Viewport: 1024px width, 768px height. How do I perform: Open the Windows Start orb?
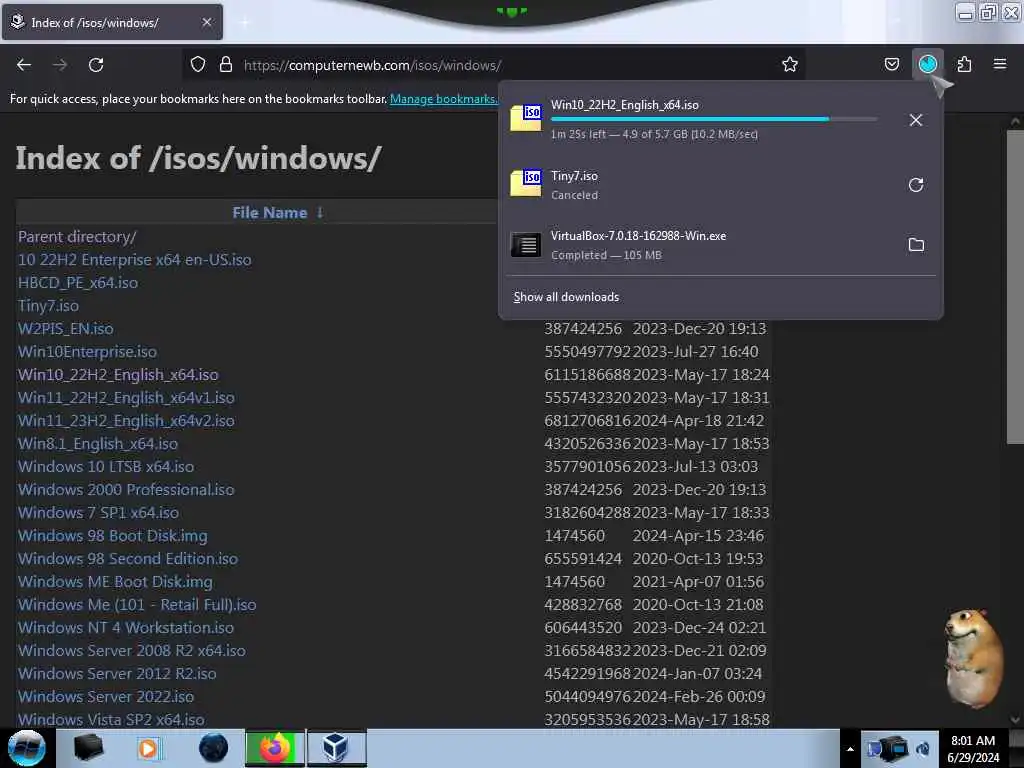[26, 748]
